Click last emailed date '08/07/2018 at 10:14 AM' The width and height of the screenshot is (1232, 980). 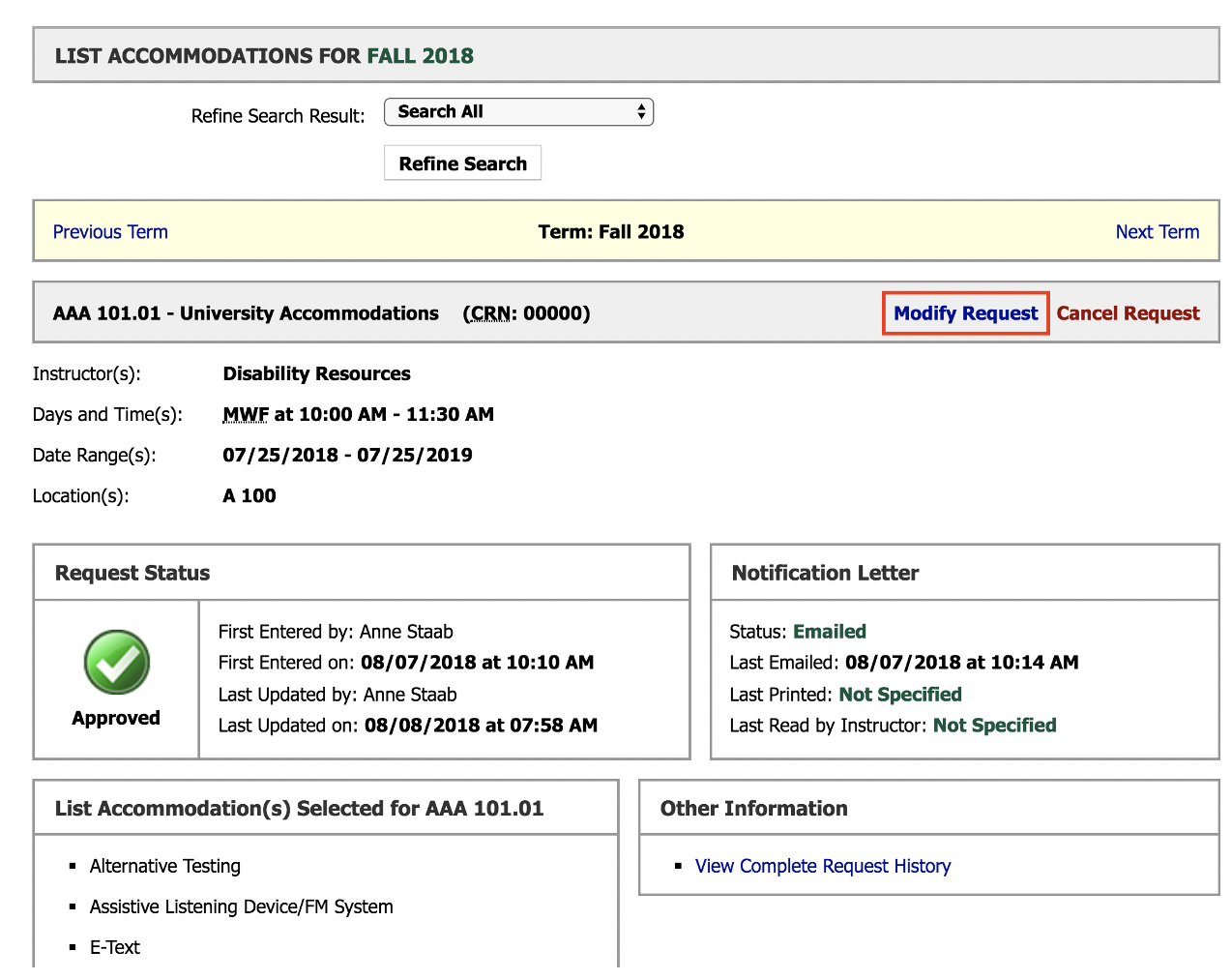961,663
